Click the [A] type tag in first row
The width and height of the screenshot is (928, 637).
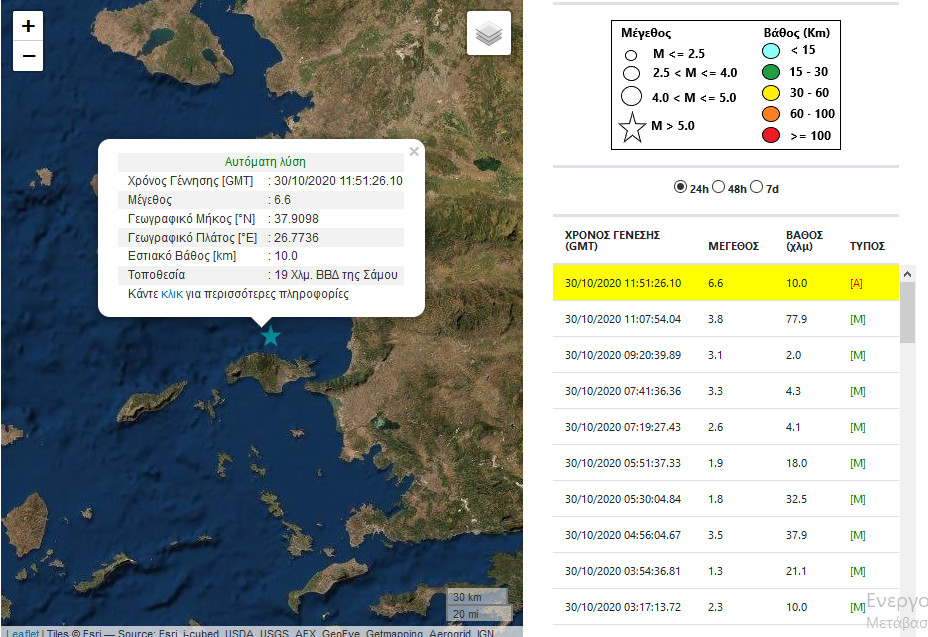tap(856, 283)
